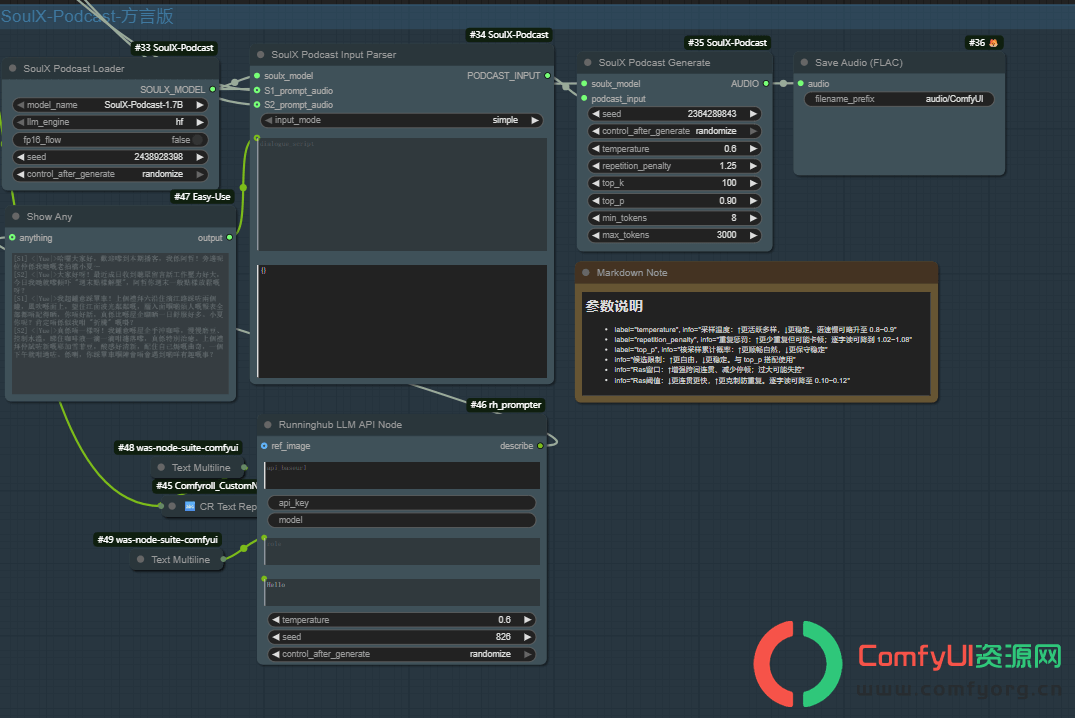Collapse the Runninghub LLM API Node dot
The width and height of the screenshot is (1075, 718).
(268, 425)
